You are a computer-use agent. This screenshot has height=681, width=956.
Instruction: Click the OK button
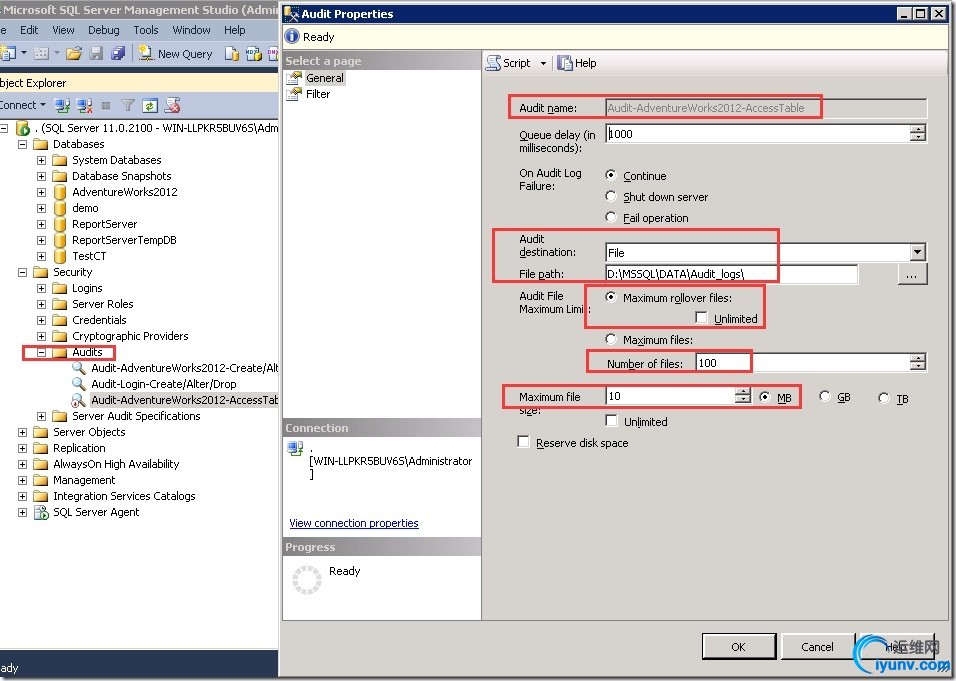[739, 646]
